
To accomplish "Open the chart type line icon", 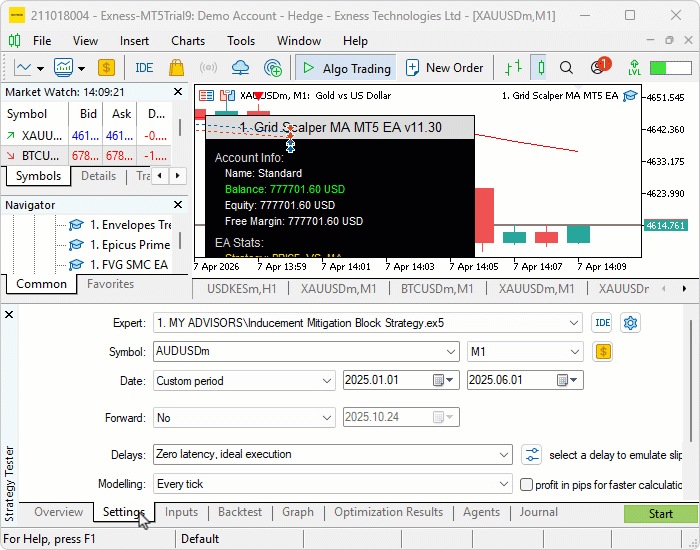I will tap(22, 68).
